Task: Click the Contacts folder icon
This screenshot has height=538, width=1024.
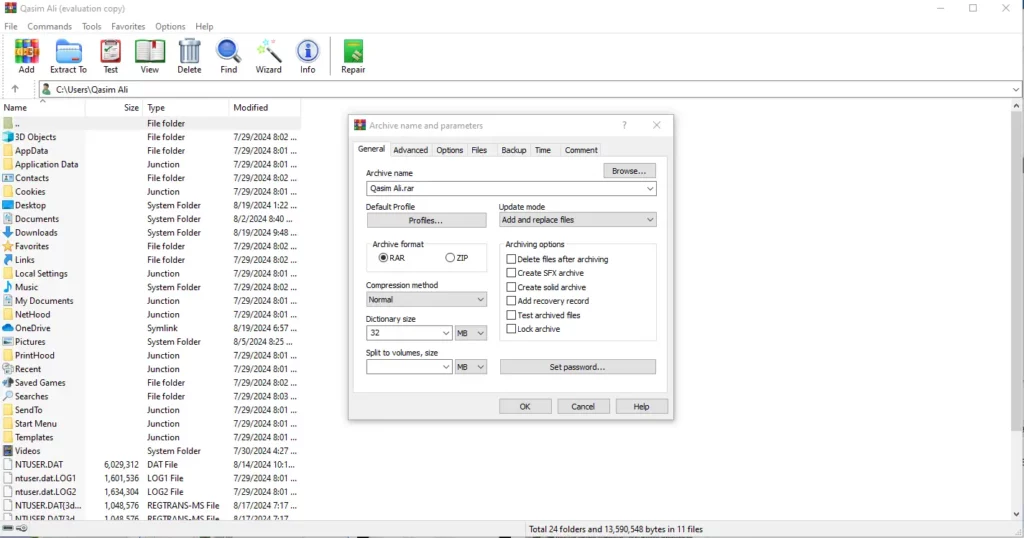Action: 8,178
